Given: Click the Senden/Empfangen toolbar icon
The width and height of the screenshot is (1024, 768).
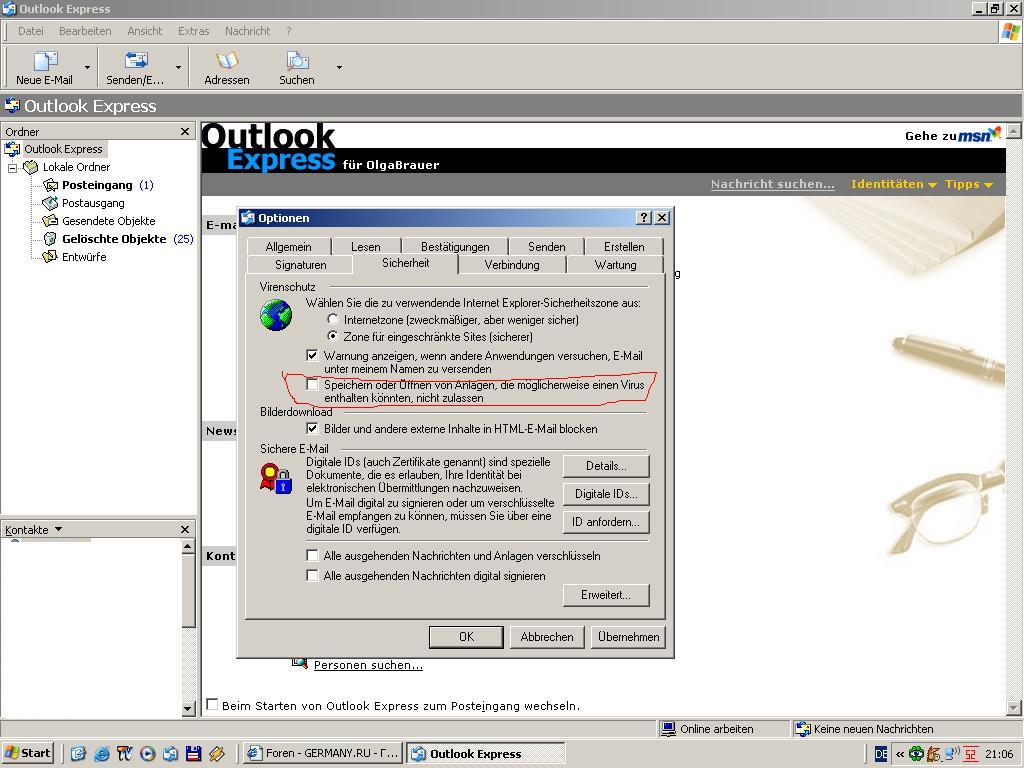Looking at the screenshot, I should [x=136, y=61].
